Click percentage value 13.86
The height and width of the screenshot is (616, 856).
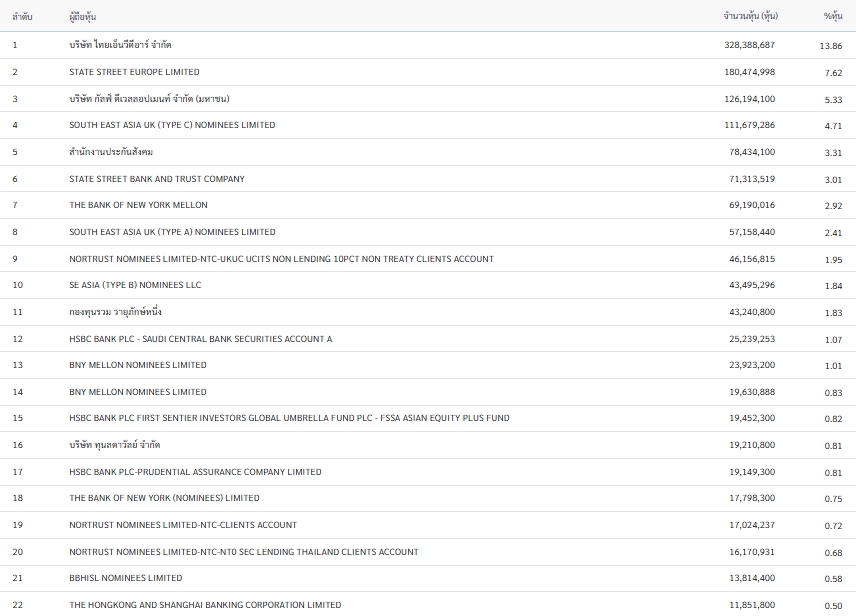pyautogui.click(x=831, y=46)
